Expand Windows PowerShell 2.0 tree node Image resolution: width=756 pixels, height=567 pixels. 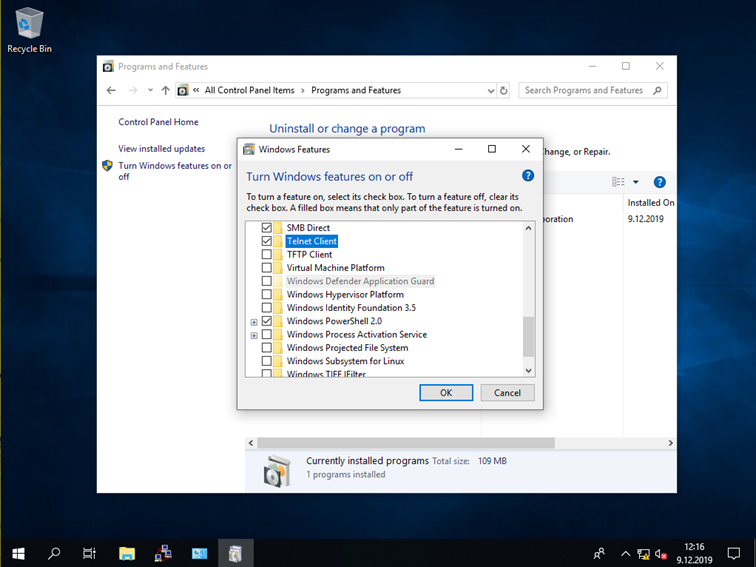(254, 322)
